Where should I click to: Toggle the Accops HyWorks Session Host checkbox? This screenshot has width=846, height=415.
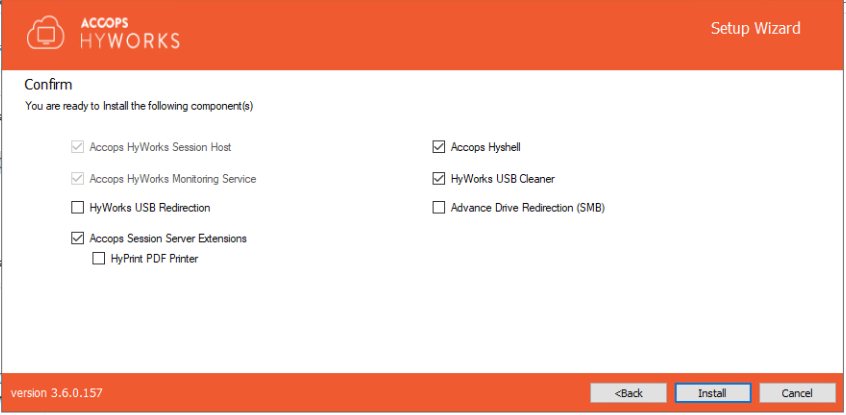tap(78, 147)
